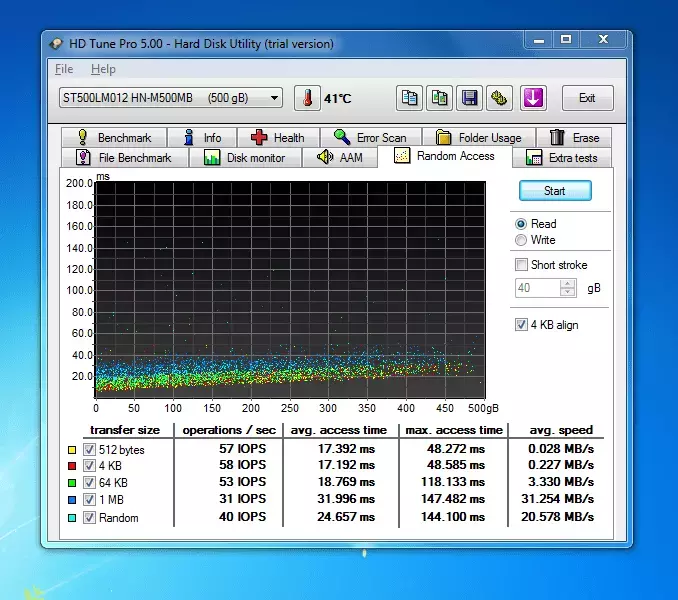678x600 pixels.
Task: Click the 41°C temperature reading
Action: [x=338, y=99]
